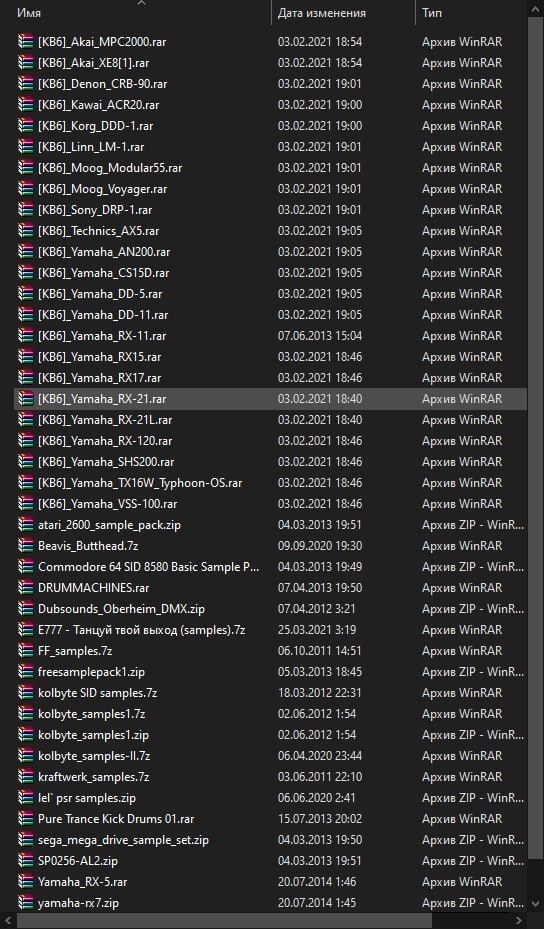Select file lel` psr samples.zip
Image resolution: width=544 pixels, height=929 pixels.
tap(87, 798)
